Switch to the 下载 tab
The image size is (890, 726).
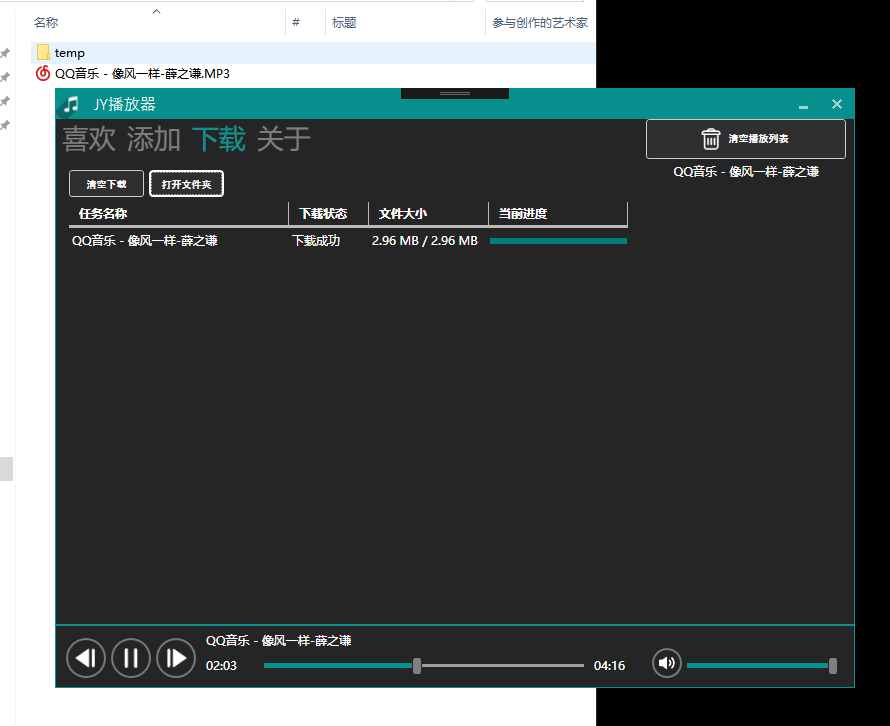pyautogui.click(x=219, y=139)
